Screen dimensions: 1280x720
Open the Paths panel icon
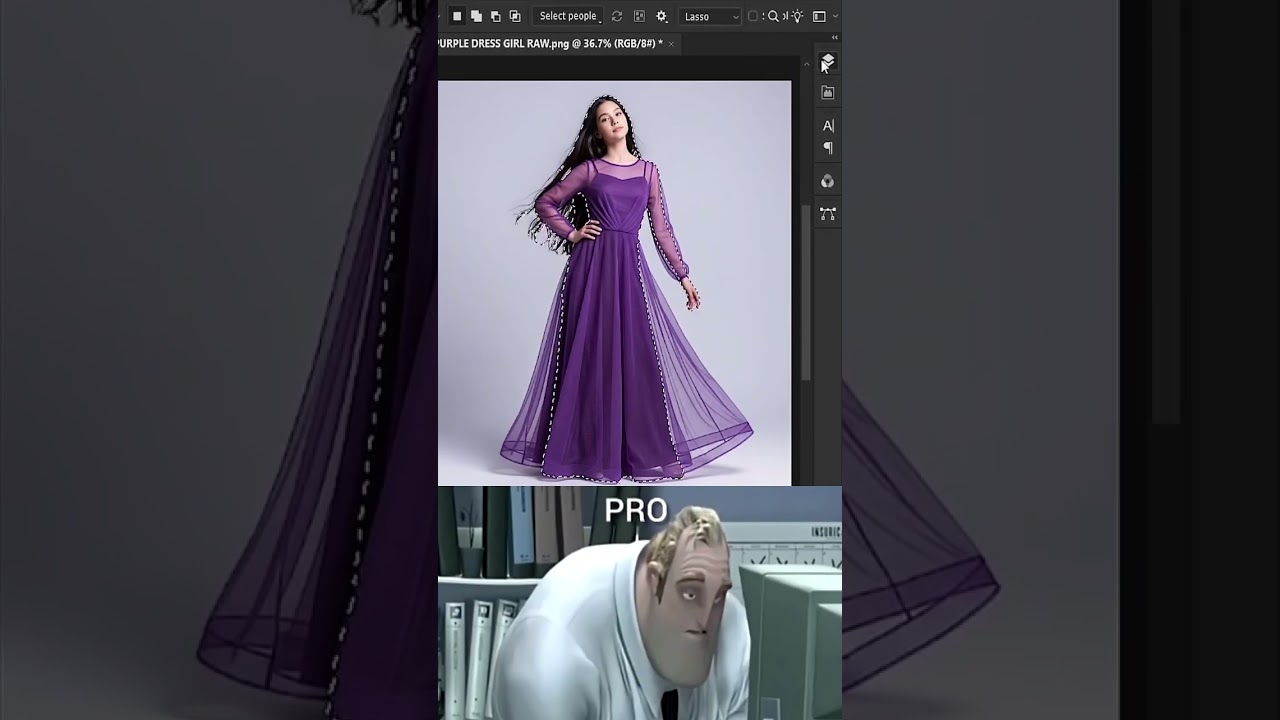coord(828,213)
